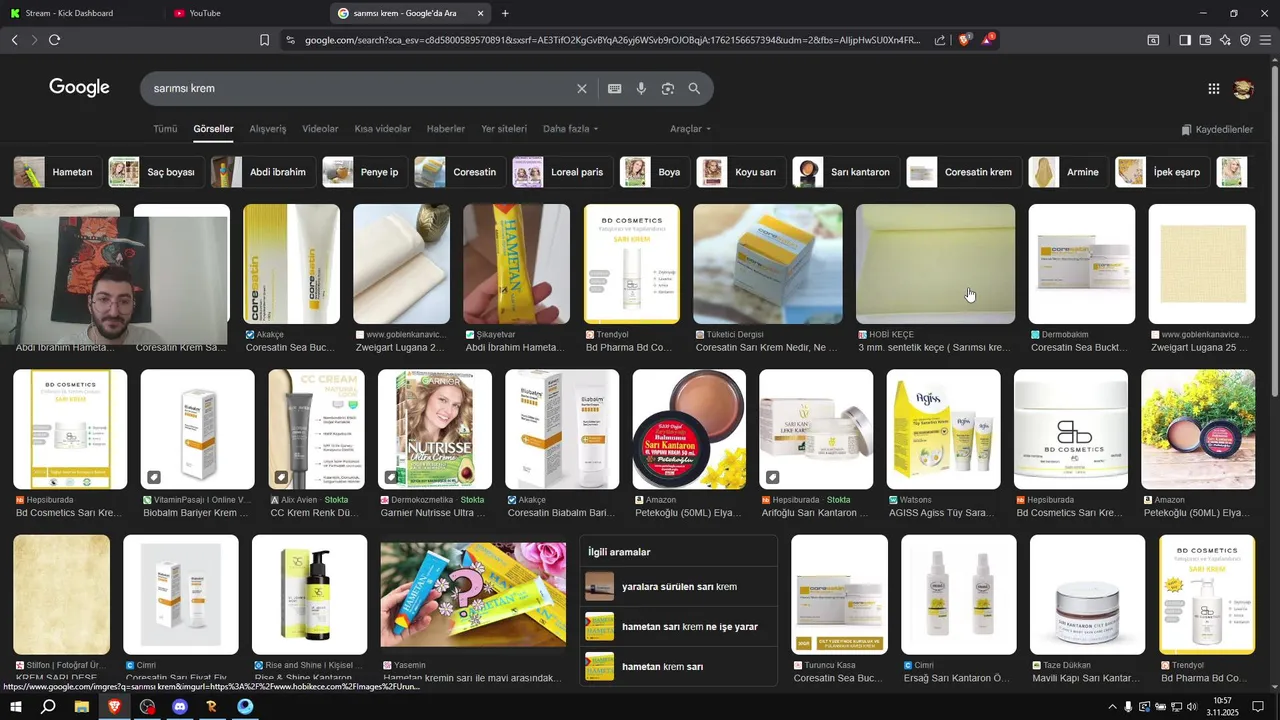Screen dimensions: 1280x720
Task: Open OBS Studio from the taskbar
Action: click(148, 707)
